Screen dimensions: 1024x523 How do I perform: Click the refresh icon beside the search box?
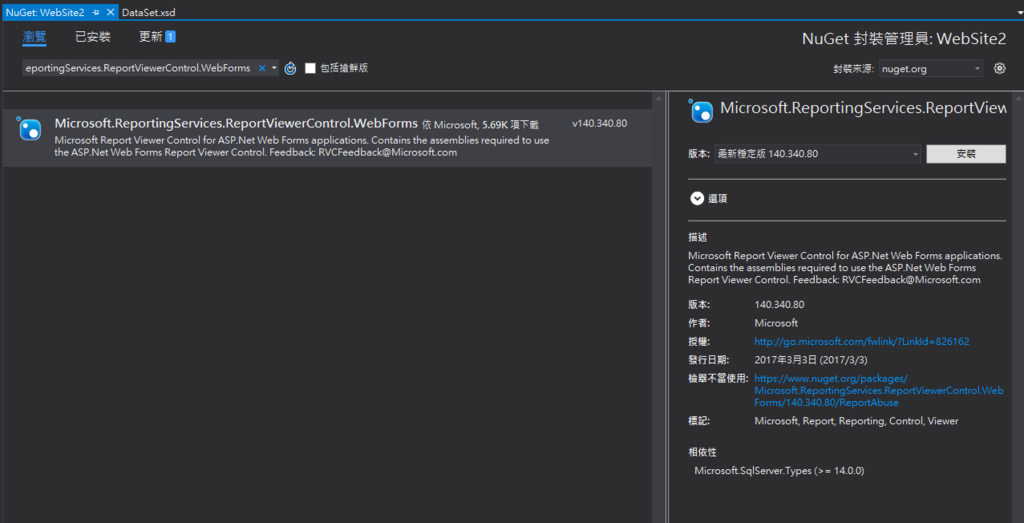click(290, 68)
